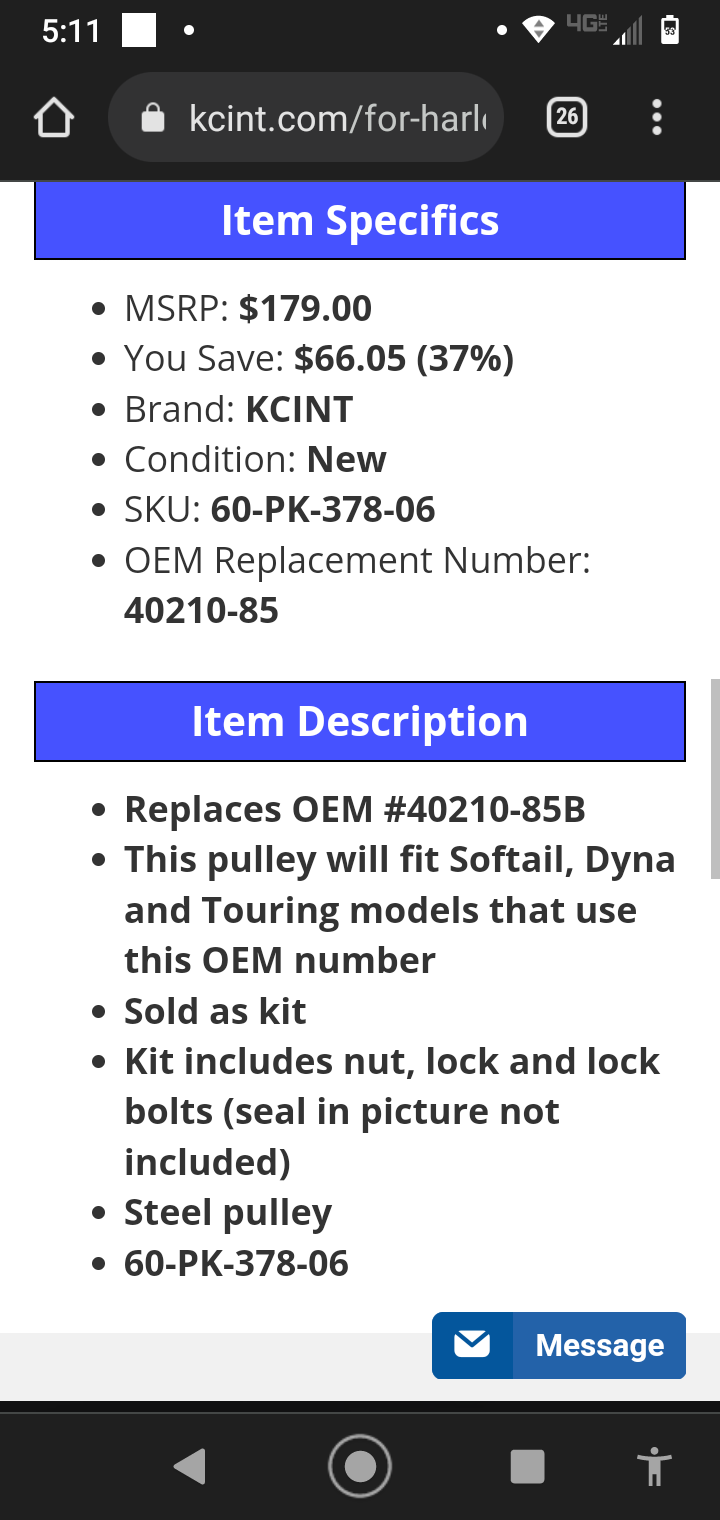Screen dimensions: 720x1520
Task: Open the Chrome three-dot overflow menu
Action: [656, 118]
